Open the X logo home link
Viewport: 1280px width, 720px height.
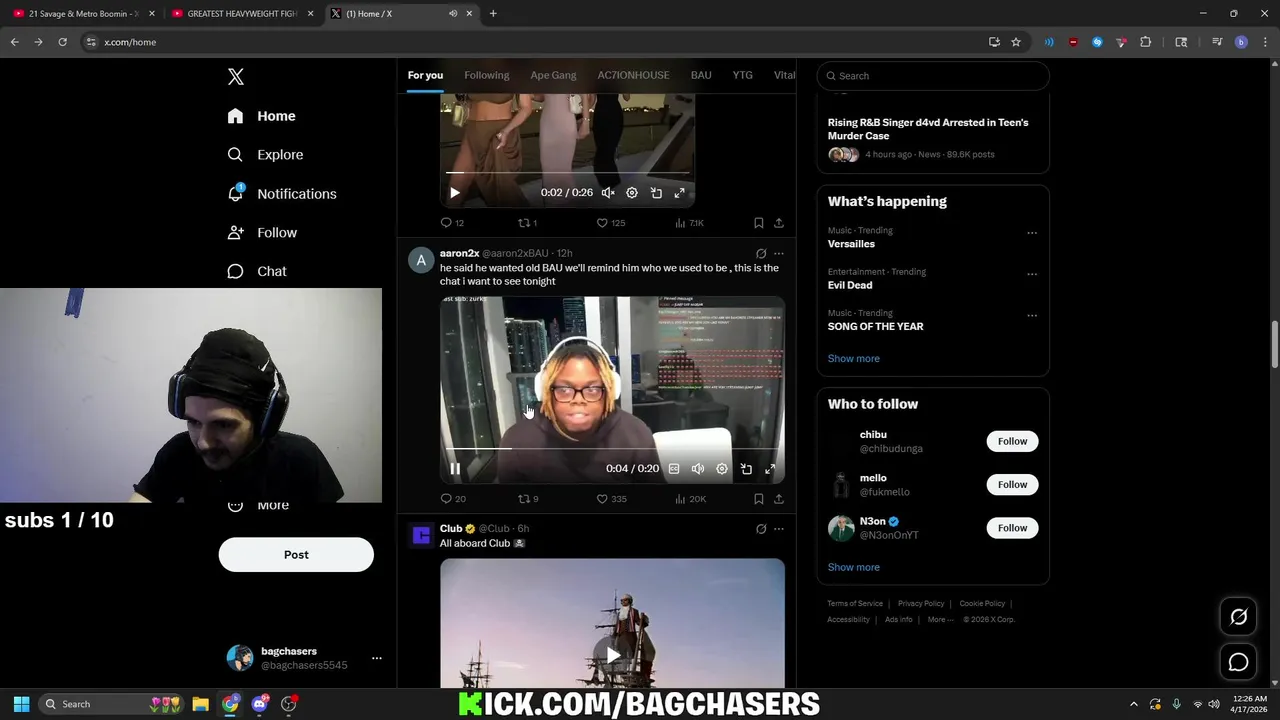236,77
